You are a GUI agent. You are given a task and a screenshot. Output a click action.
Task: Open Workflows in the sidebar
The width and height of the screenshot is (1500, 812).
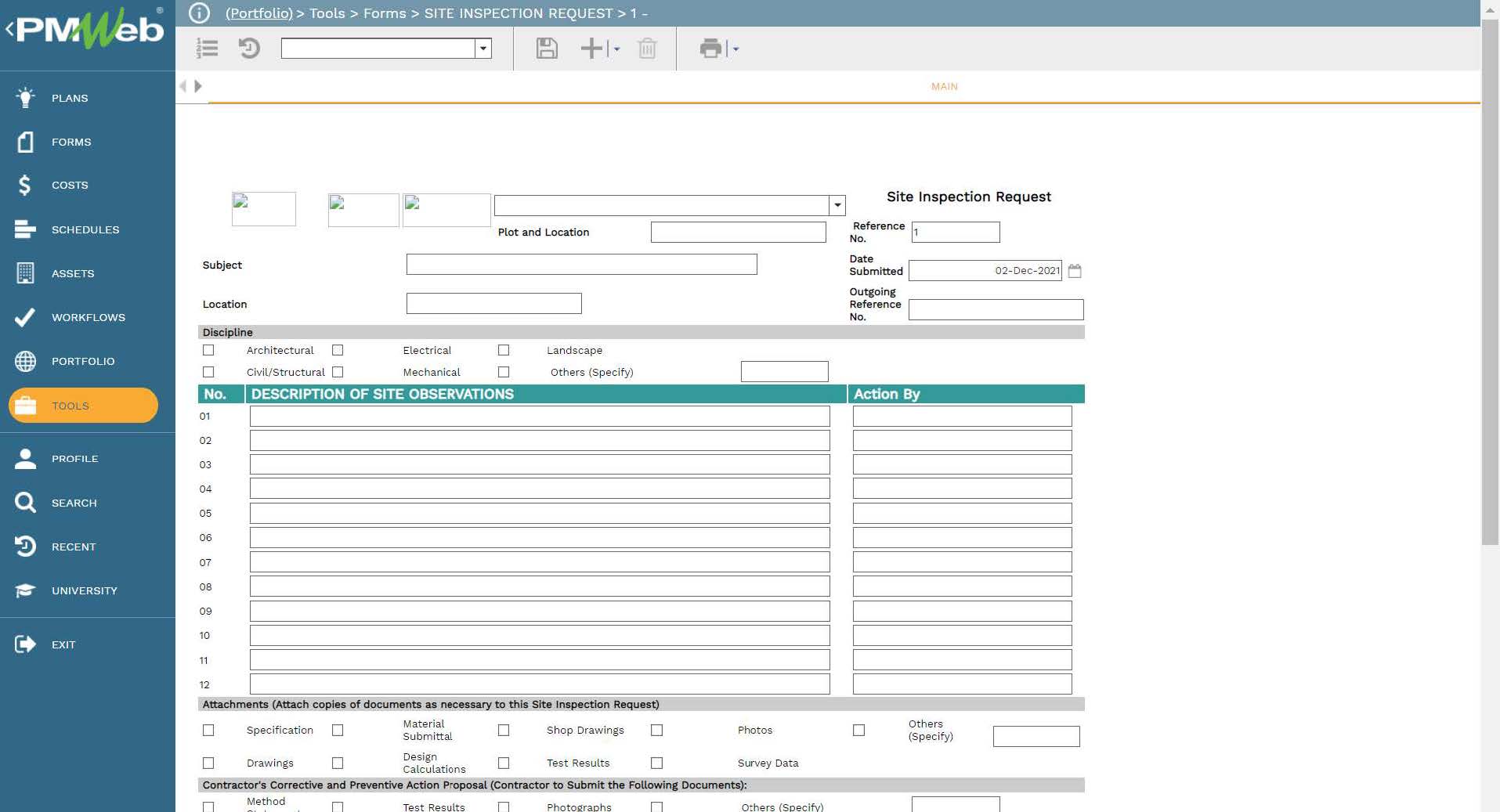tap(87, 317)
